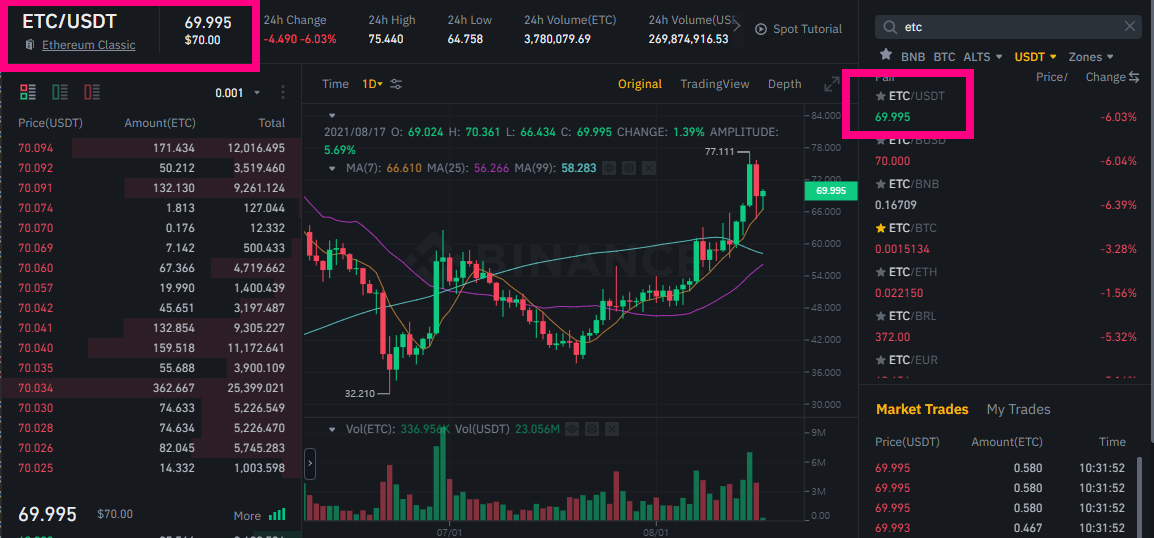Open the Ethereum Classic info link
The width and height of the screenshot is (1154, 538).
[x=88, y=45]
